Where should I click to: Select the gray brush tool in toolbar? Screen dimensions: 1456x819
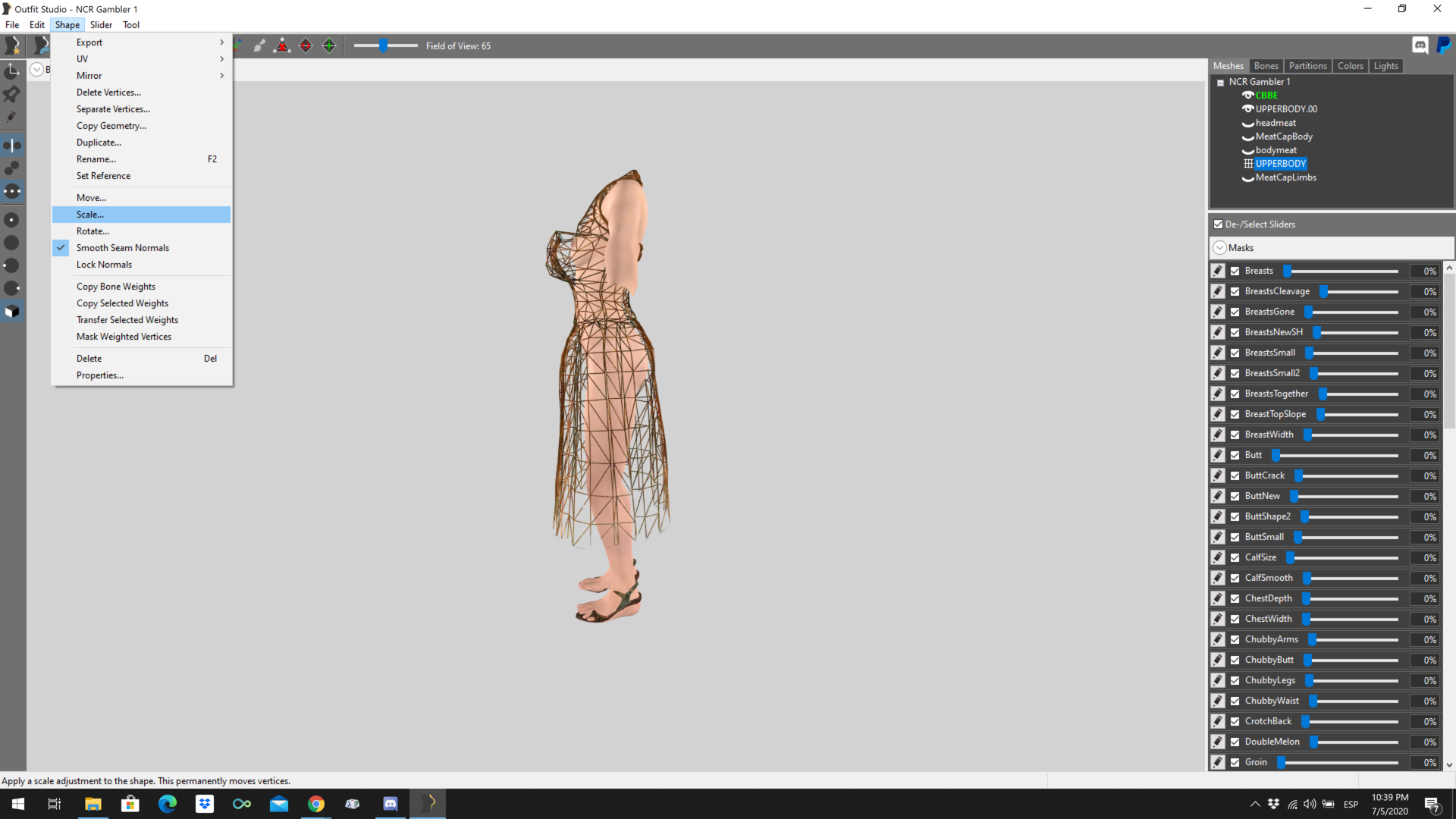(259, 45)
